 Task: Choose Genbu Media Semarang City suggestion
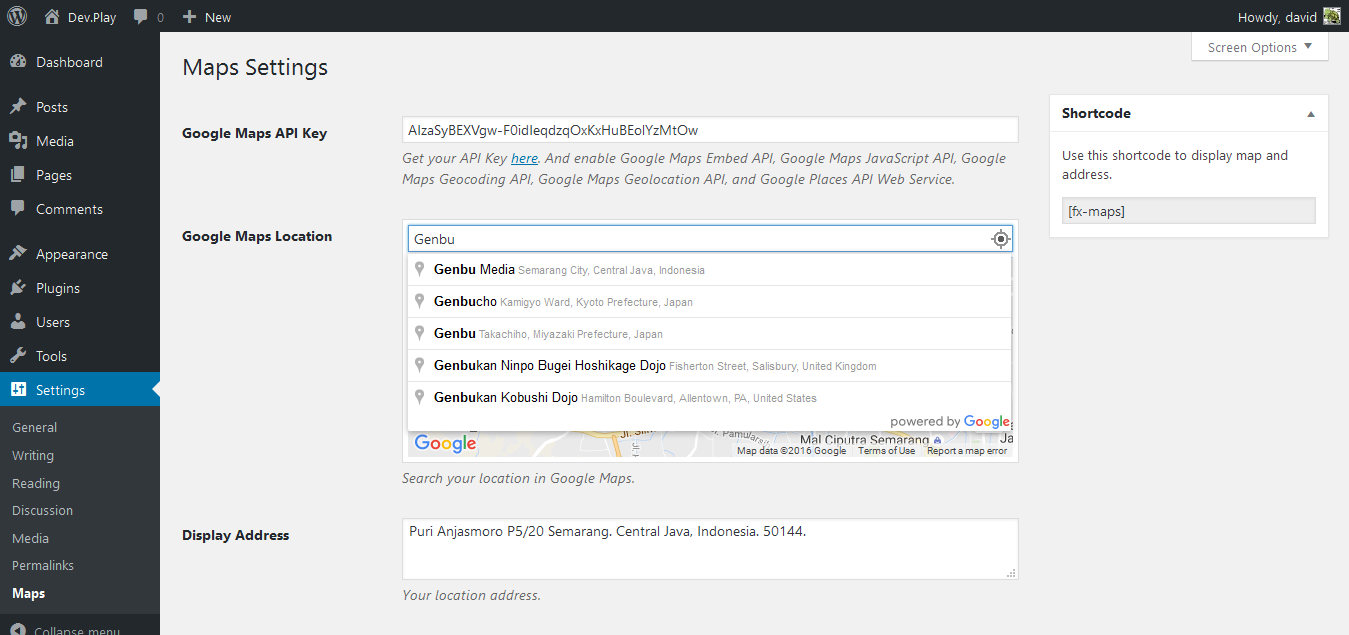[710, 270]
